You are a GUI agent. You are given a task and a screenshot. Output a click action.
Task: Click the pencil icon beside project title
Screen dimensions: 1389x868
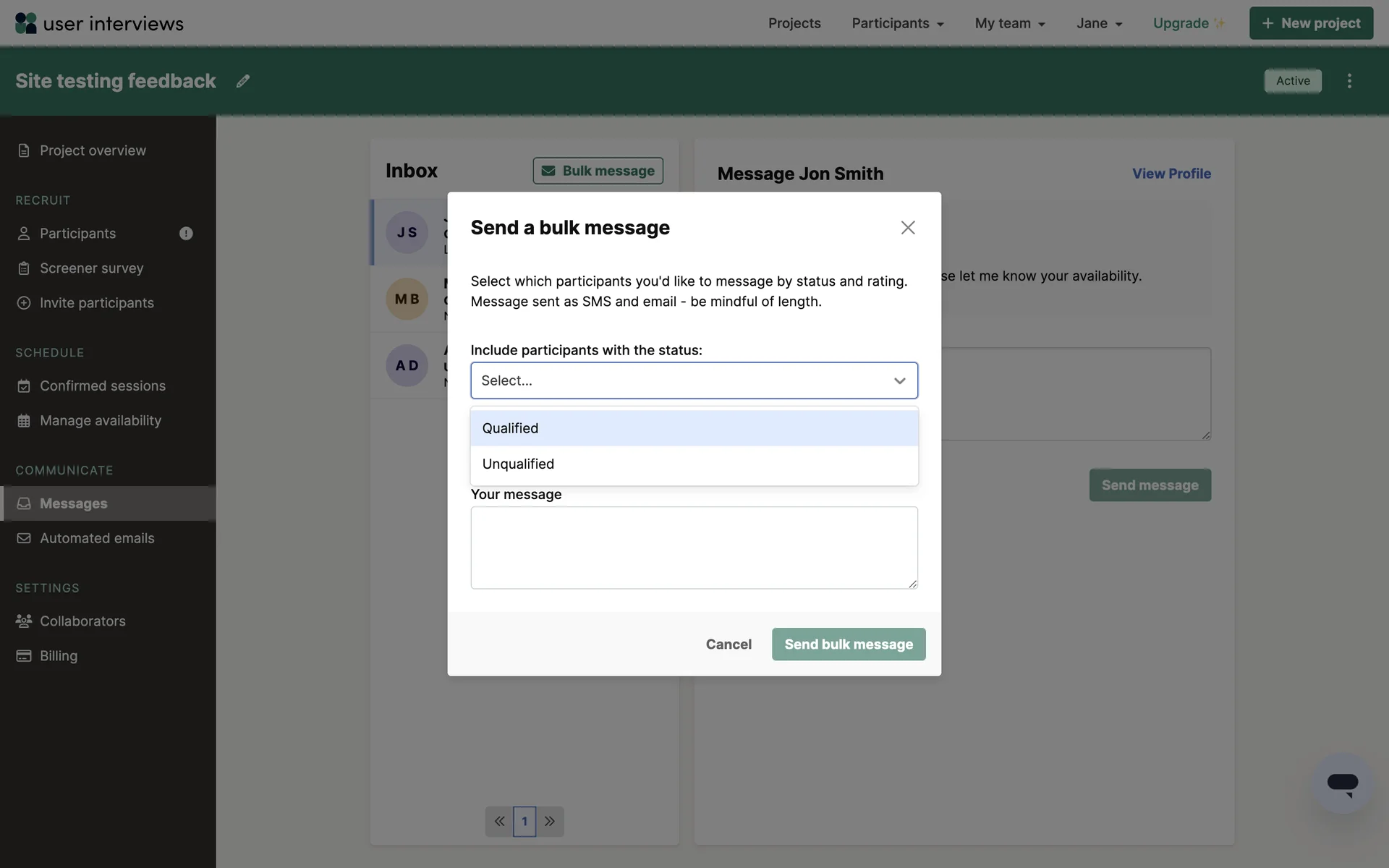pyautogui.click(x=243, y=81)
